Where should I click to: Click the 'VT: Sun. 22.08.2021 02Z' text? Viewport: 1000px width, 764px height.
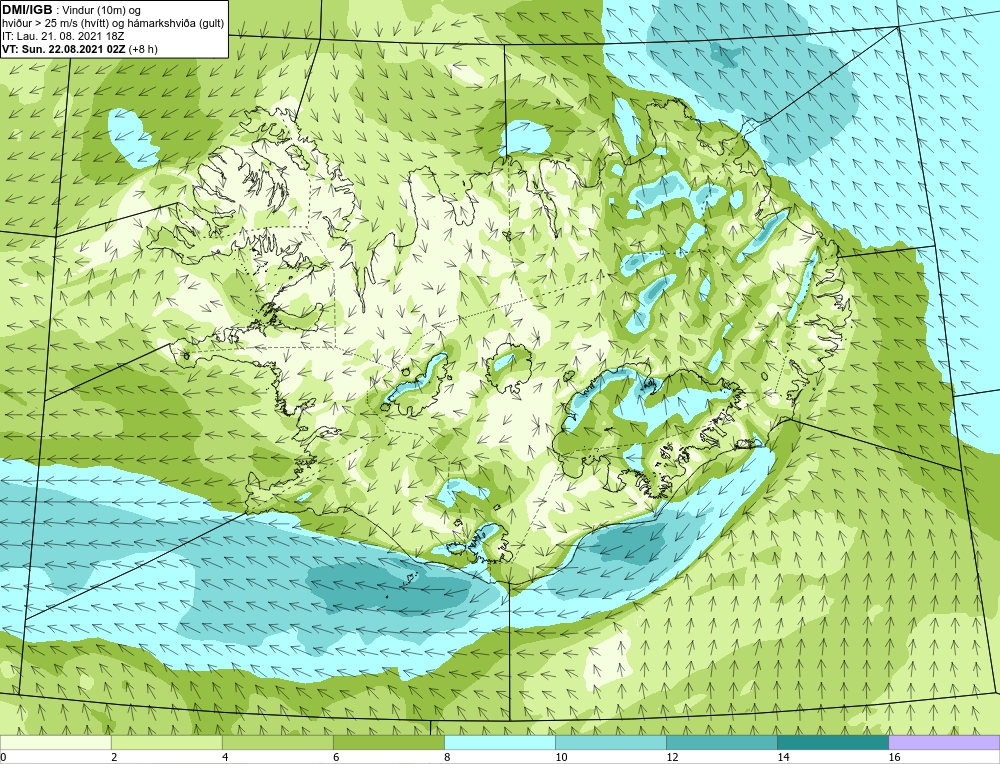[x=64, y=49]
